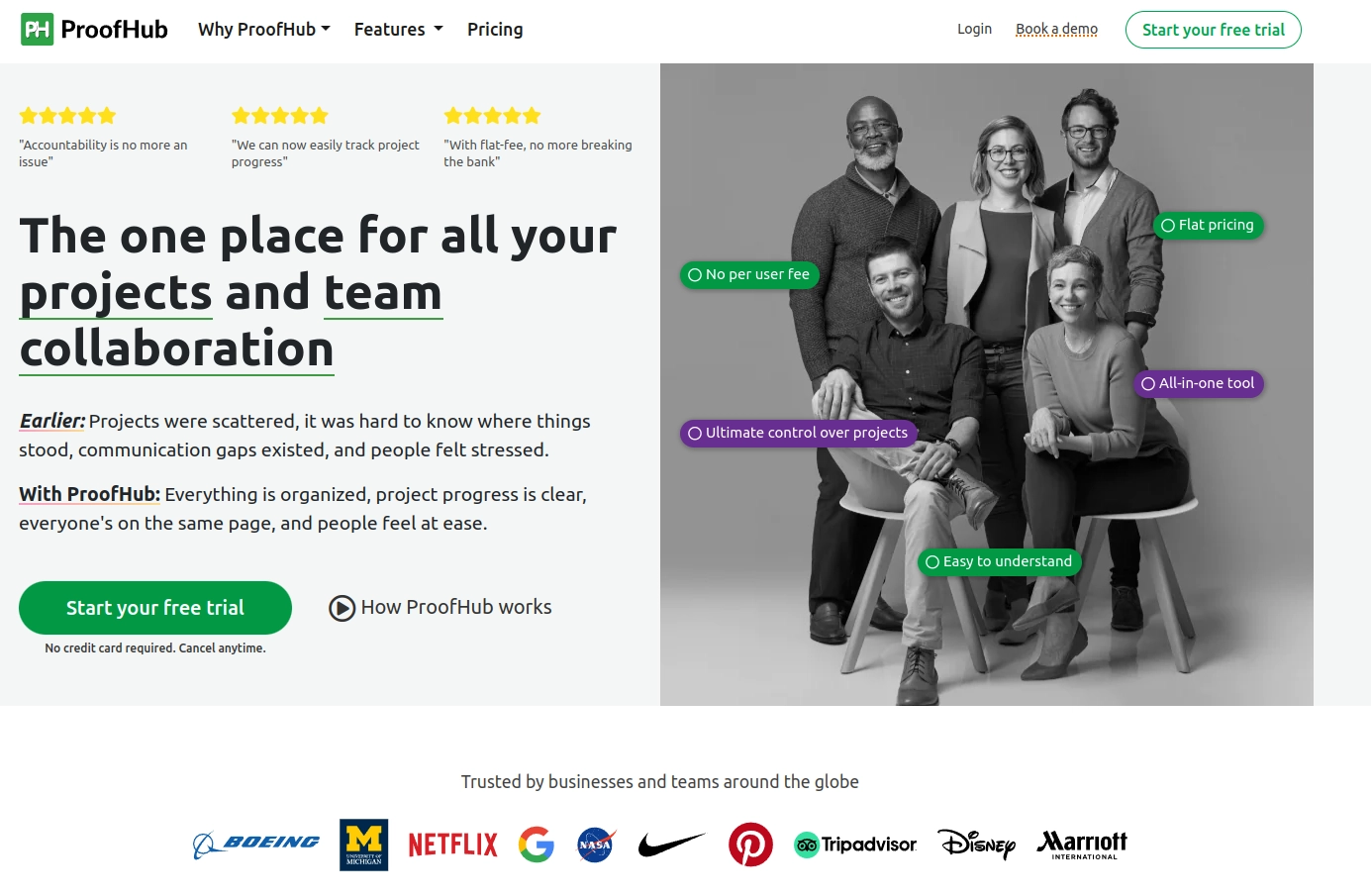Expand the Why ProofHub dropdown
Screen dimensions: 1371x896
pos(263,29)
